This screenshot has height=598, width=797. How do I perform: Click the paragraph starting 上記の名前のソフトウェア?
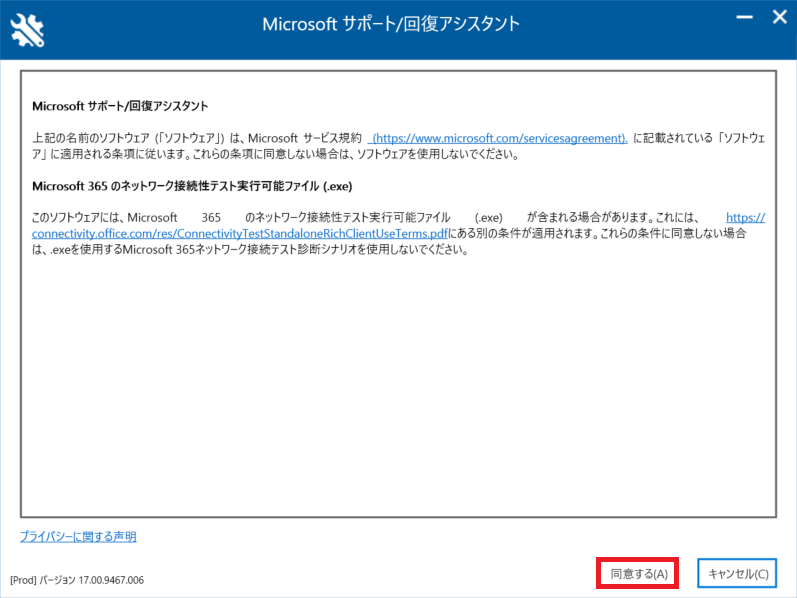398,146
